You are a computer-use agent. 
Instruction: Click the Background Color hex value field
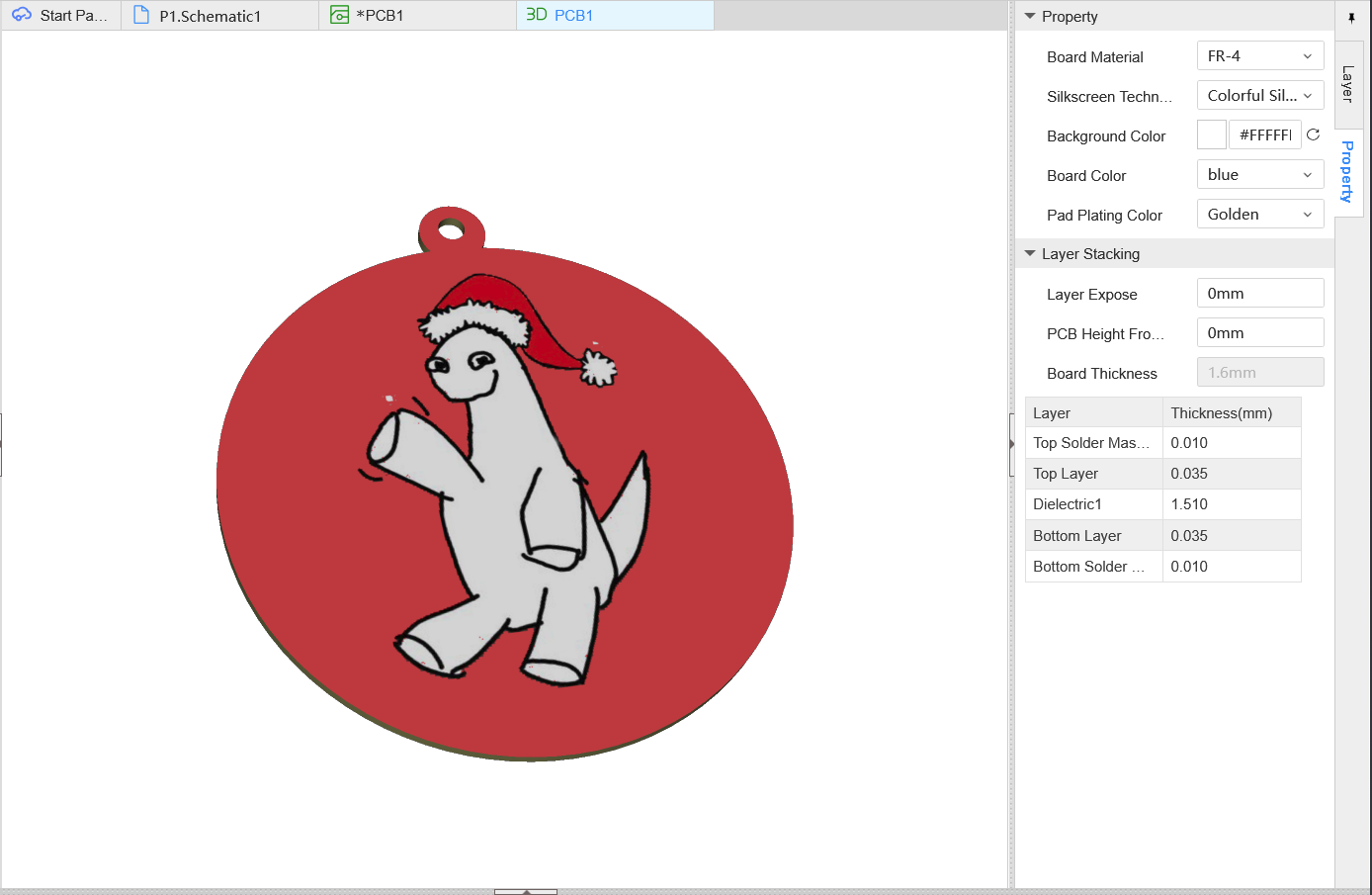click(1265, 134)
